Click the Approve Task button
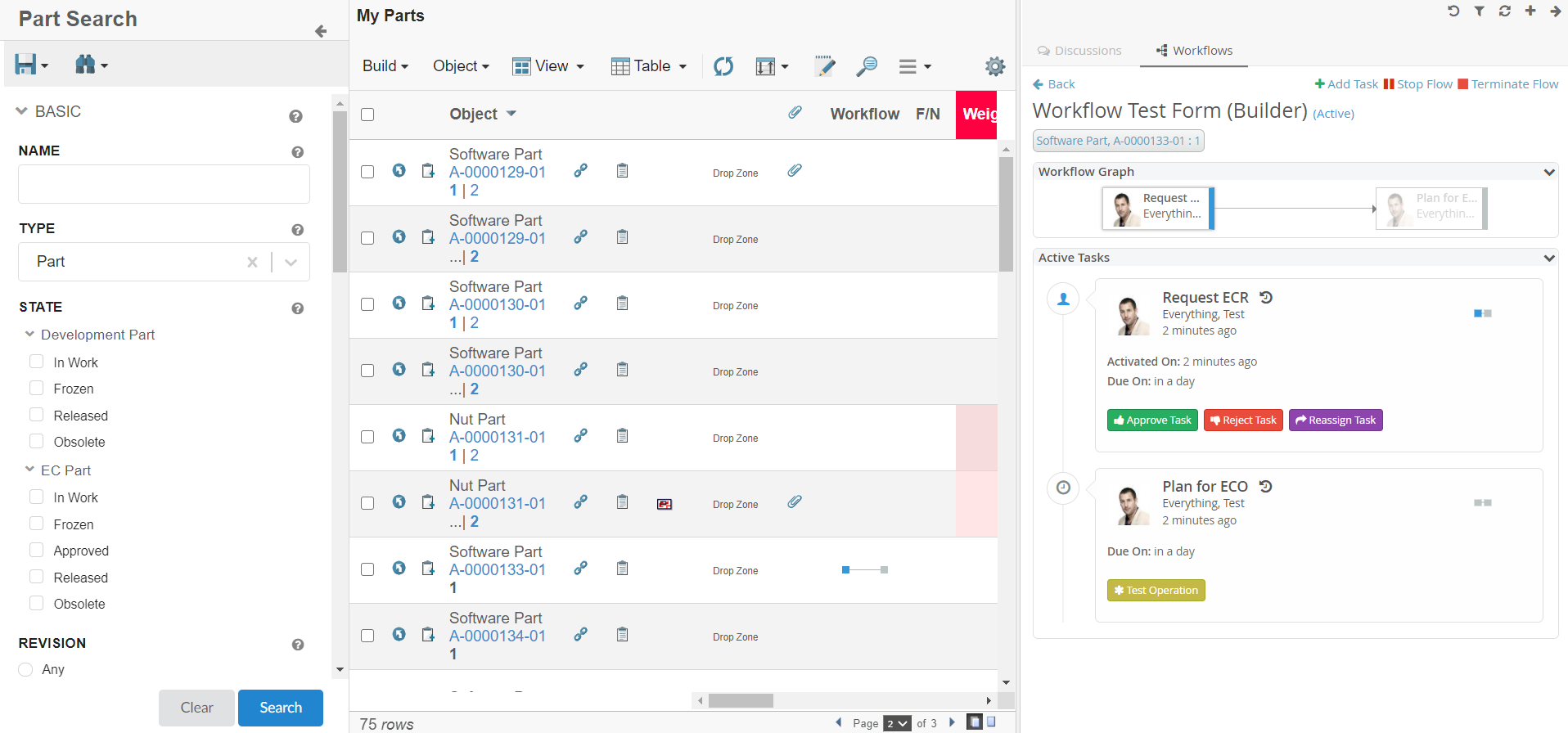Screen dimensions: 1568x733 [x=1152, y=420]
